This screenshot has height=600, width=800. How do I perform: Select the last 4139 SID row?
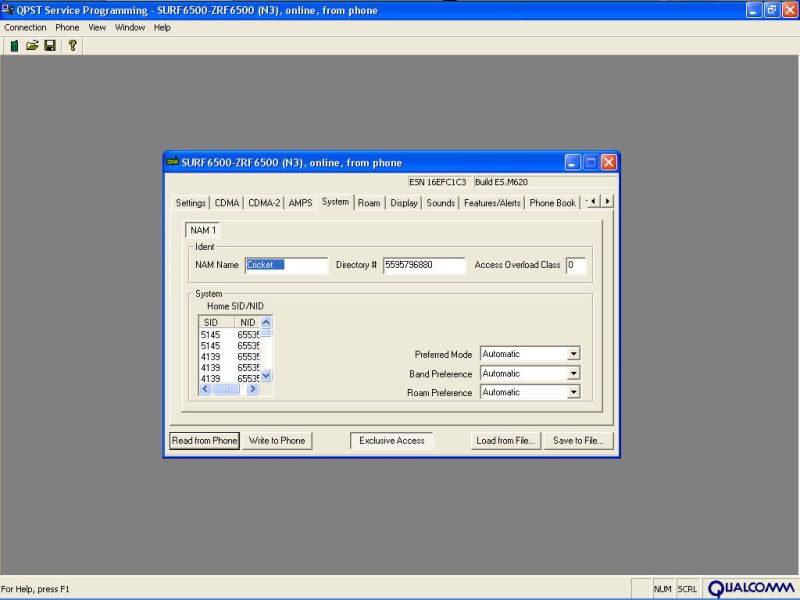coord(229,379)
